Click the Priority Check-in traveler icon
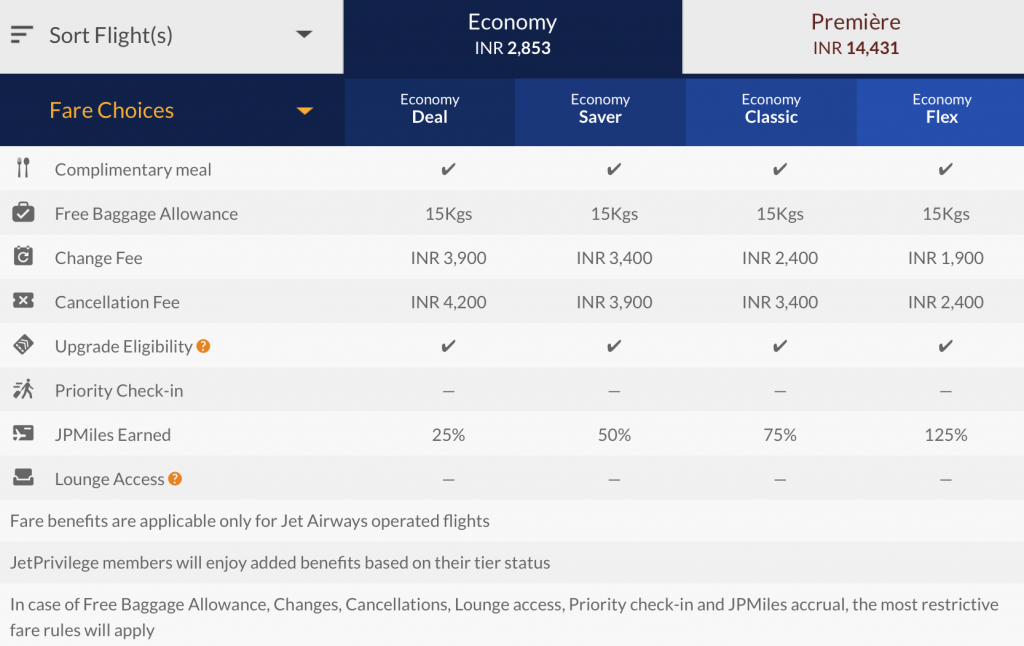 23,390
